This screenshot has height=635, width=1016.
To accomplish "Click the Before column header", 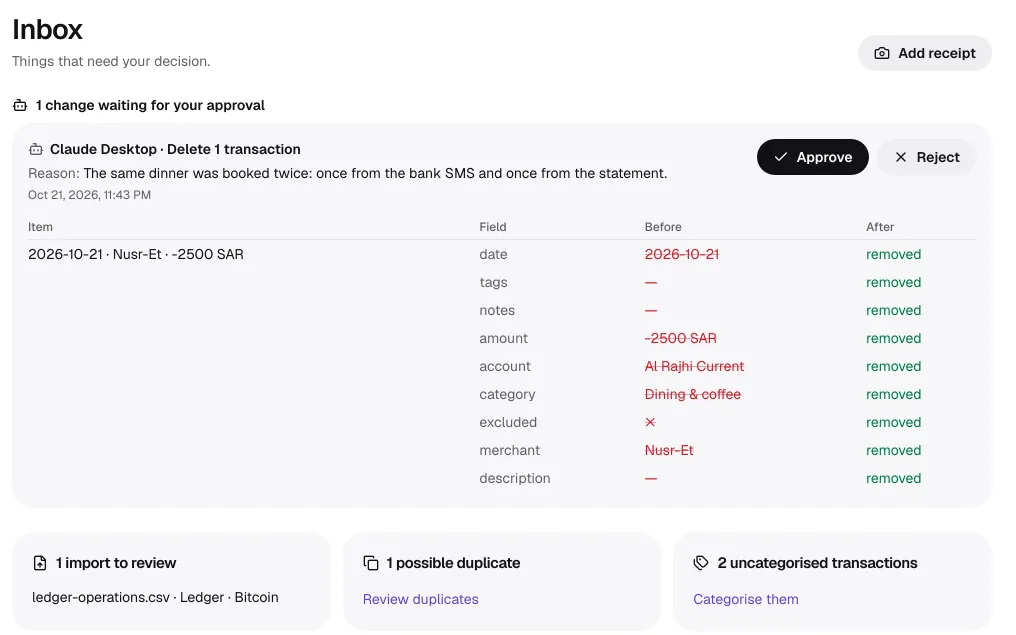I will [x=663, y=227].
